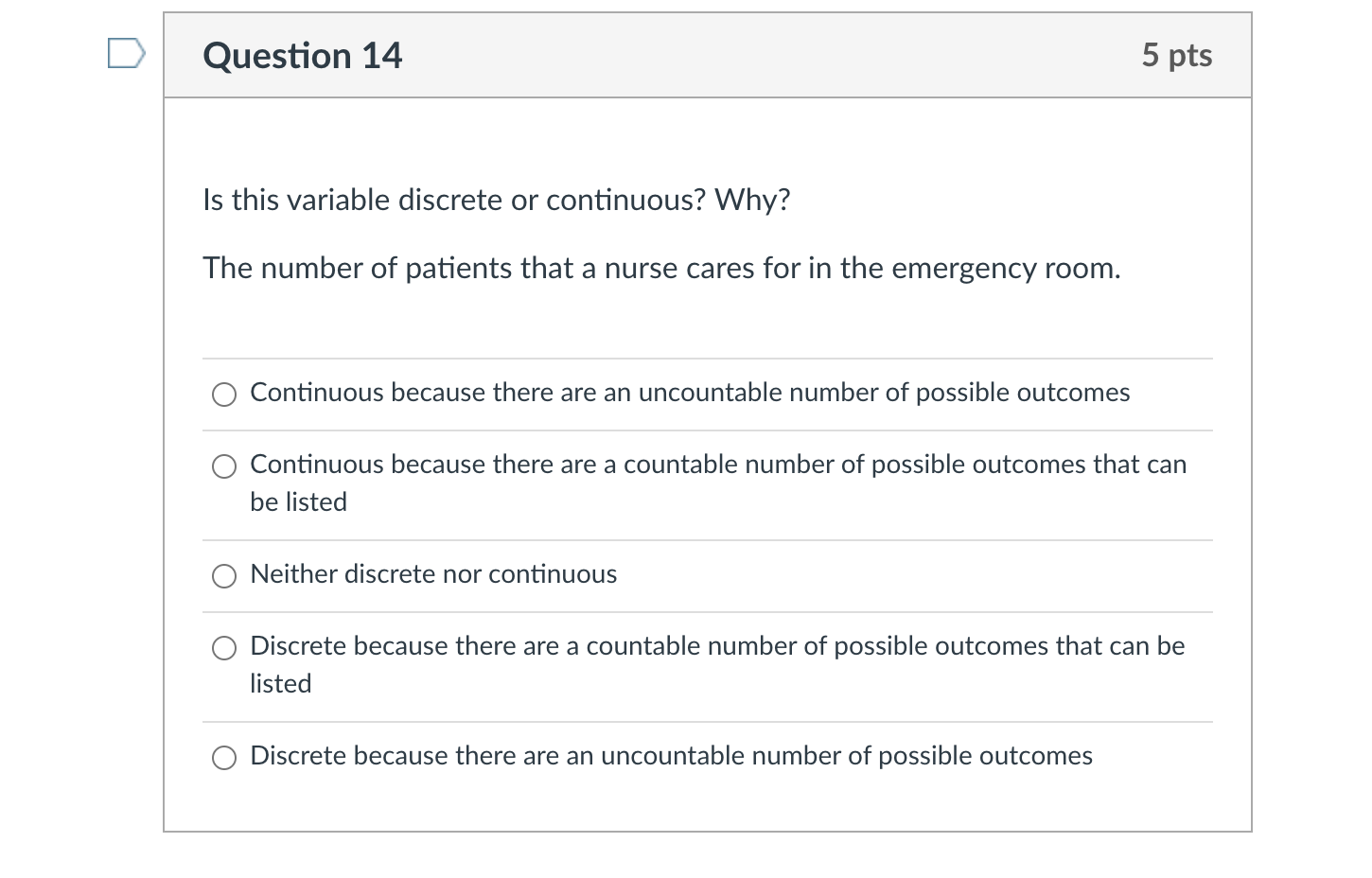Click the 'Neither discrete nor continuous' label text
The width and height of the screenshot is (1372, 878).
point(433,574)
